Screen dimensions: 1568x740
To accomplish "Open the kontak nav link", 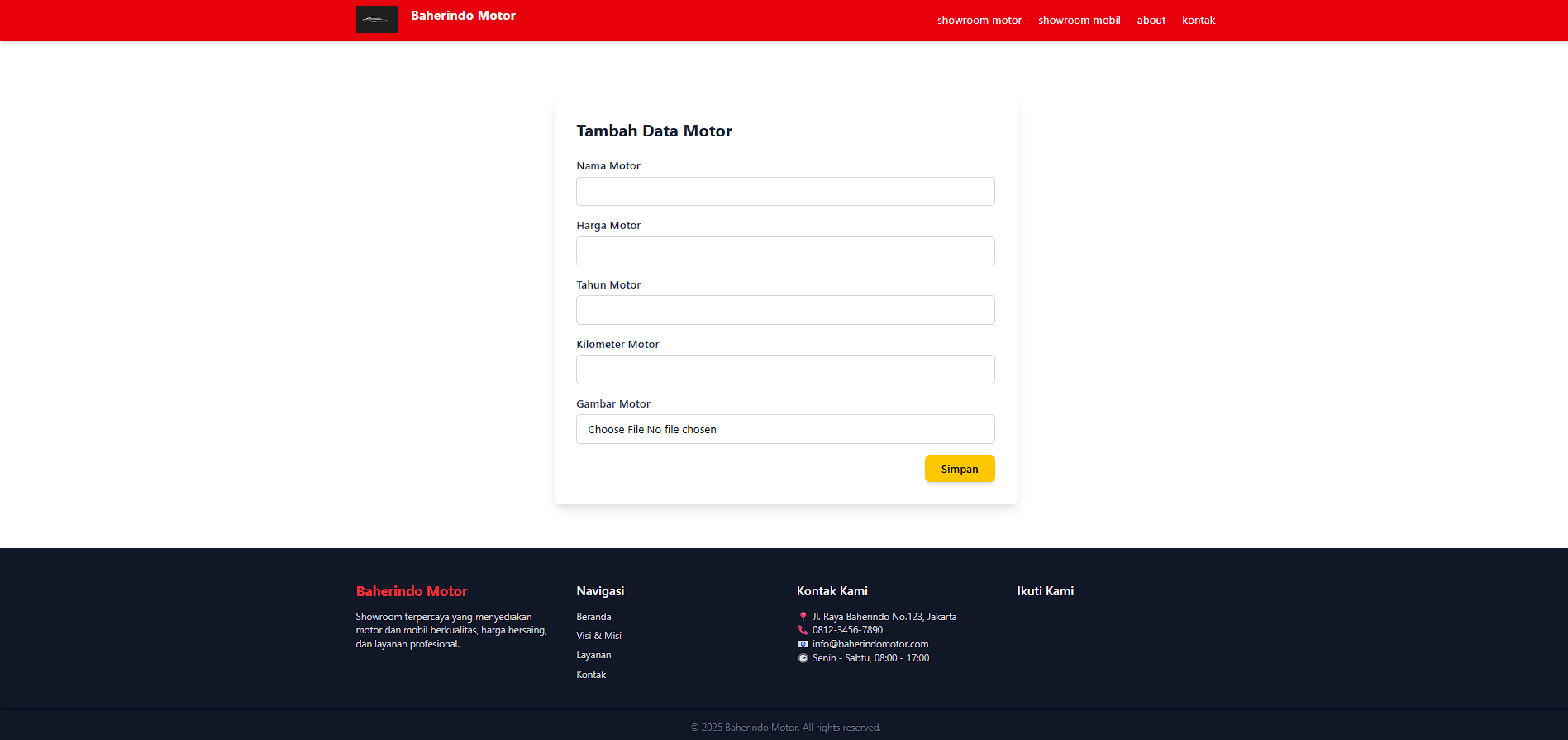I will [1199, 21].
